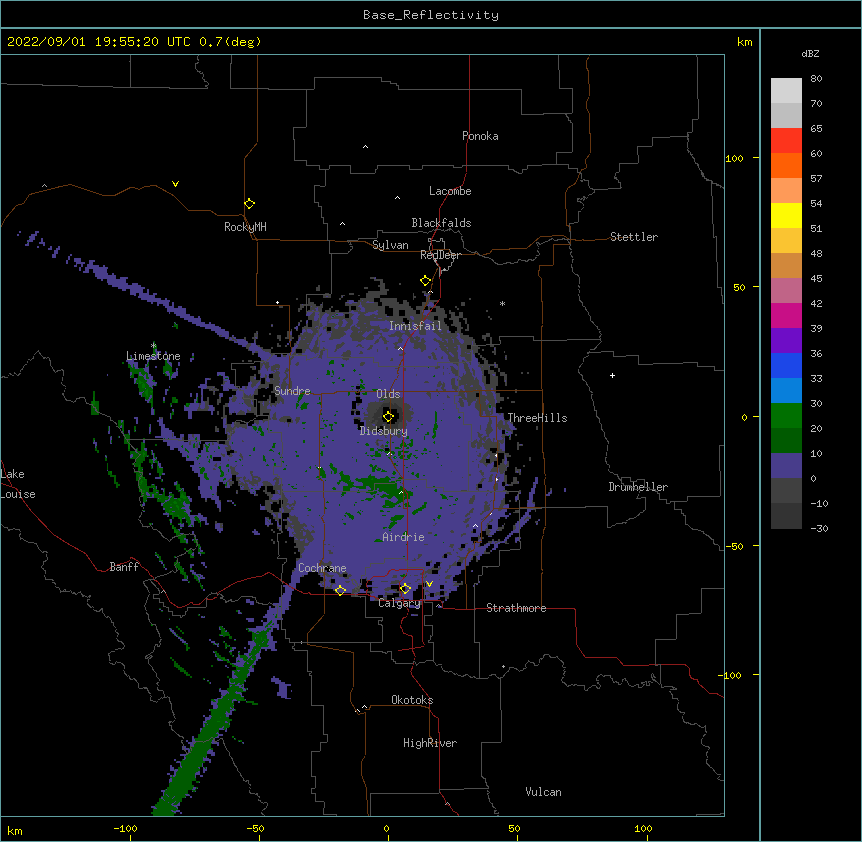Click the Calgary city label
Image resolution: width=862 pixels, height=842 pixels.
coord(400,603)
